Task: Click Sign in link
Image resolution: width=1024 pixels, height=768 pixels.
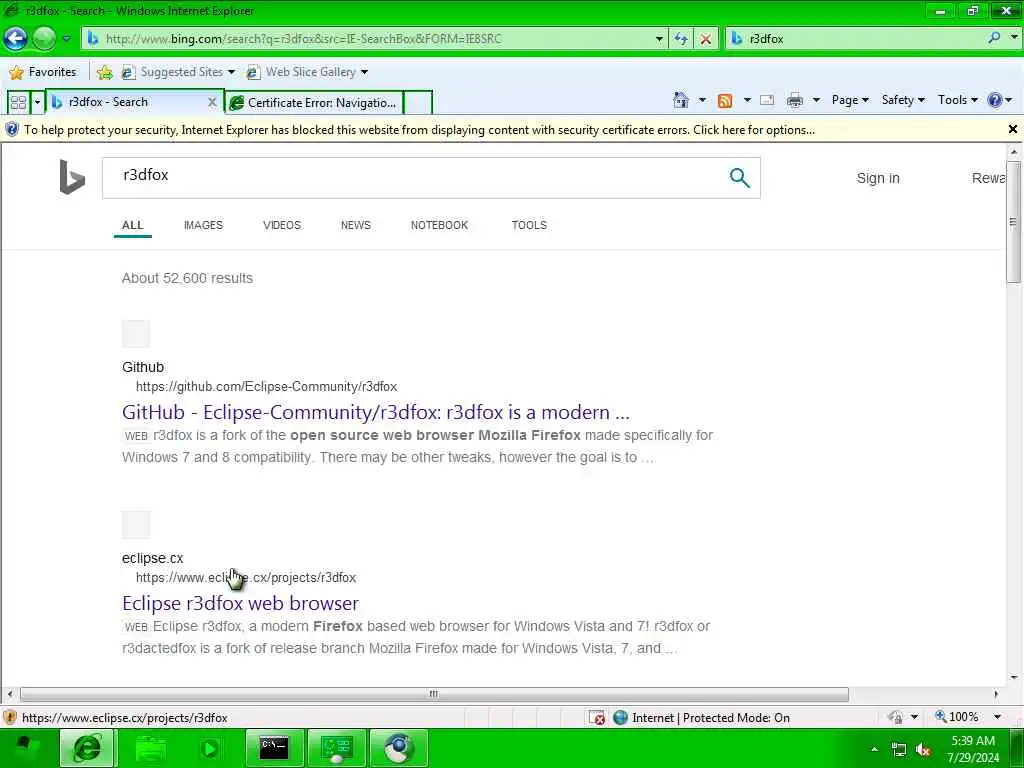Action: coord(878,178)
